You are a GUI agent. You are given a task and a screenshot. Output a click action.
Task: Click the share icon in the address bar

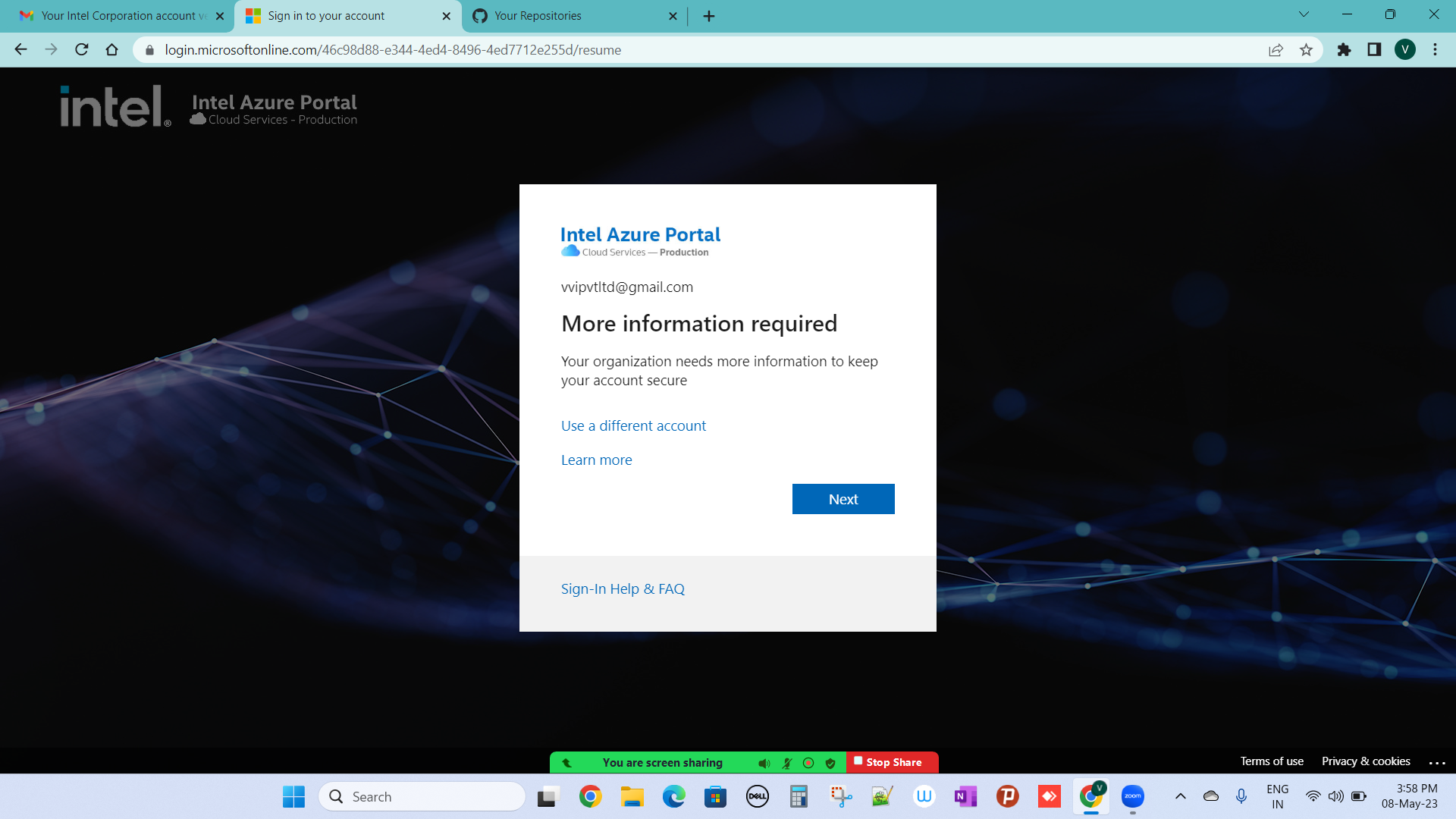coord(1276,50)
